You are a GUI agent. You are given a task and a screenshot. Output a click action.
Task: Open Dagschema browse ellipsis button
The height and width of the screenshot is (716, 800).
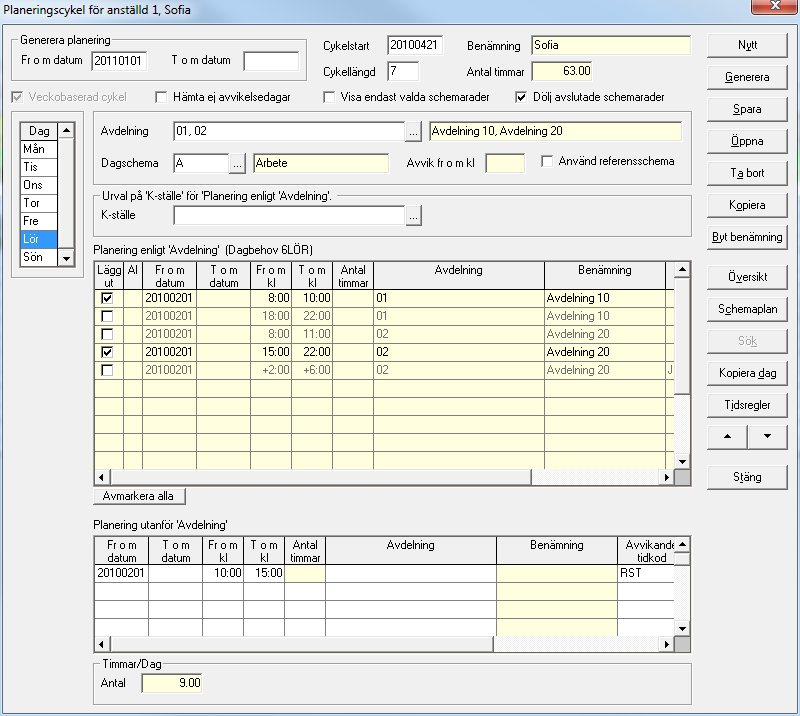(237, 164)
